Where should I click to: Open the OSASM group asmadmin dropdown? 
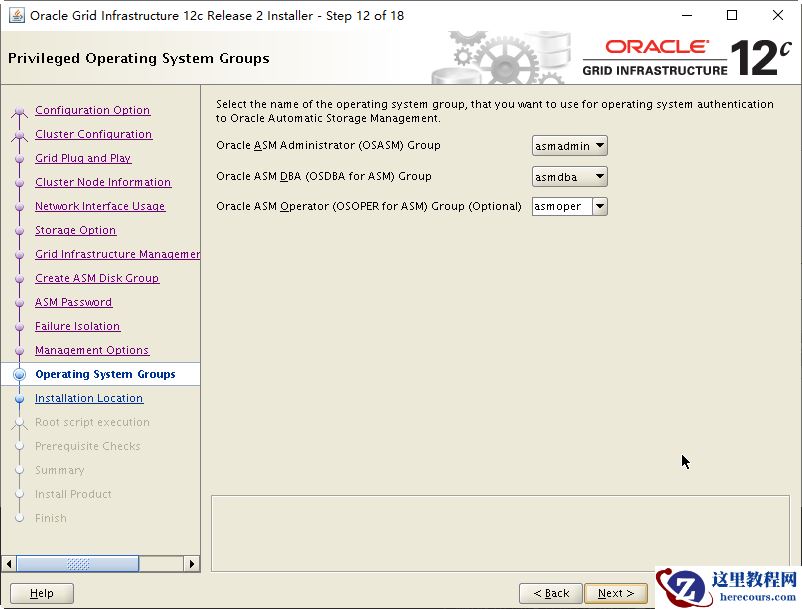569,146
